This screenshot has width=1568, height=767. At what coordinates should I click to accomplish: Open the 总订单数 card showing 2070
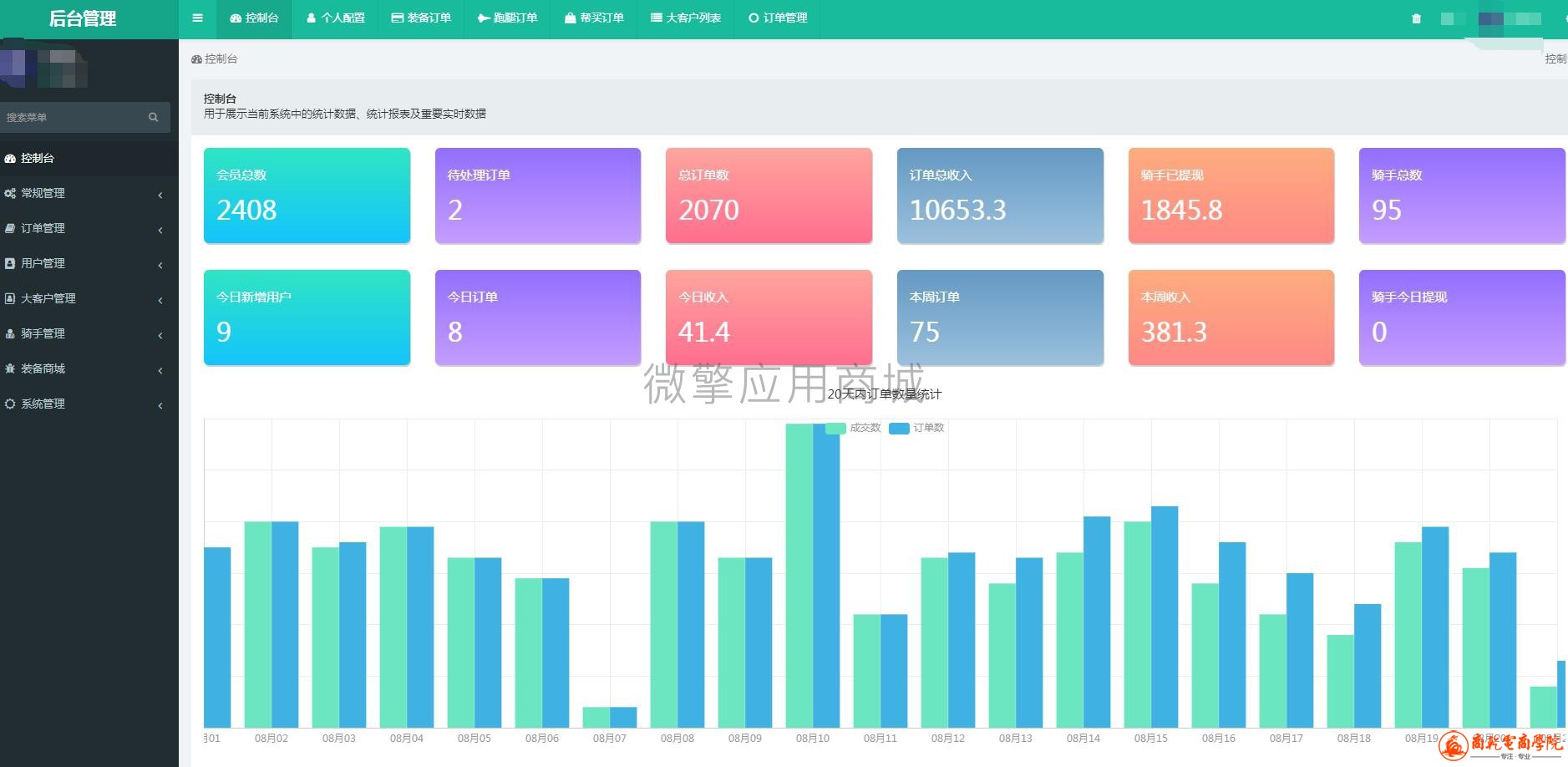[x=769, y=196]
